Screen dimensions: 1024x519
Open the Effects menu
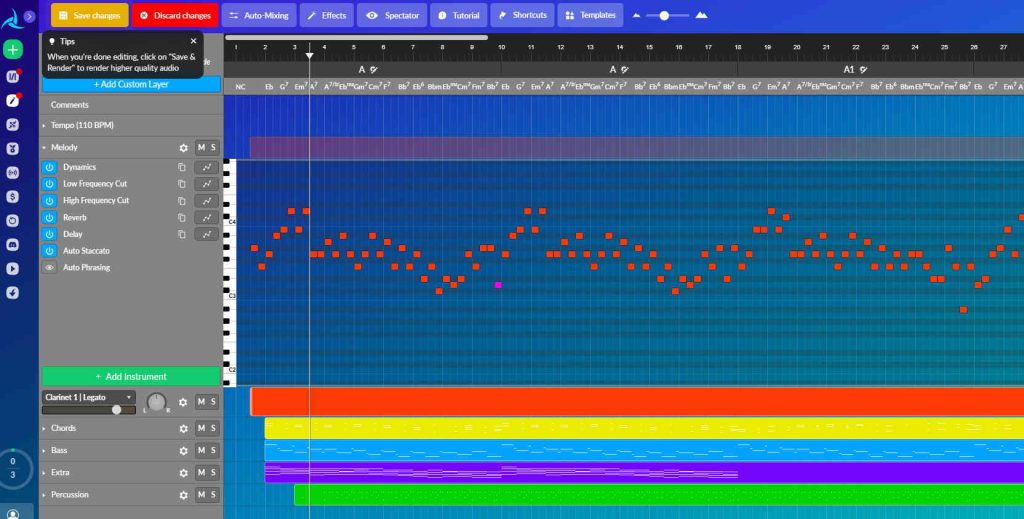point(327,15)
